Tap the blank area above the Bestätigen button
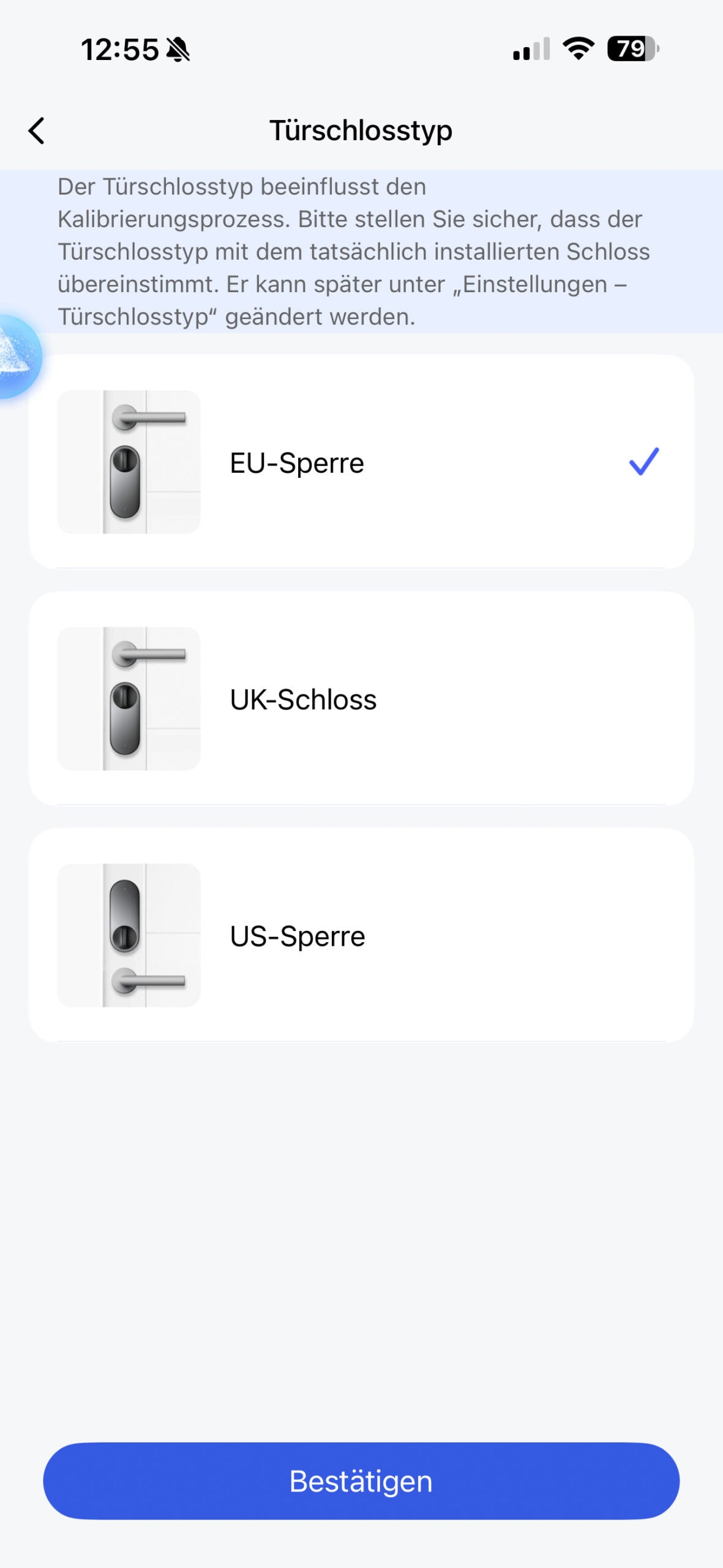This screenshot has width=723, height=1568. click(361, 1256)
